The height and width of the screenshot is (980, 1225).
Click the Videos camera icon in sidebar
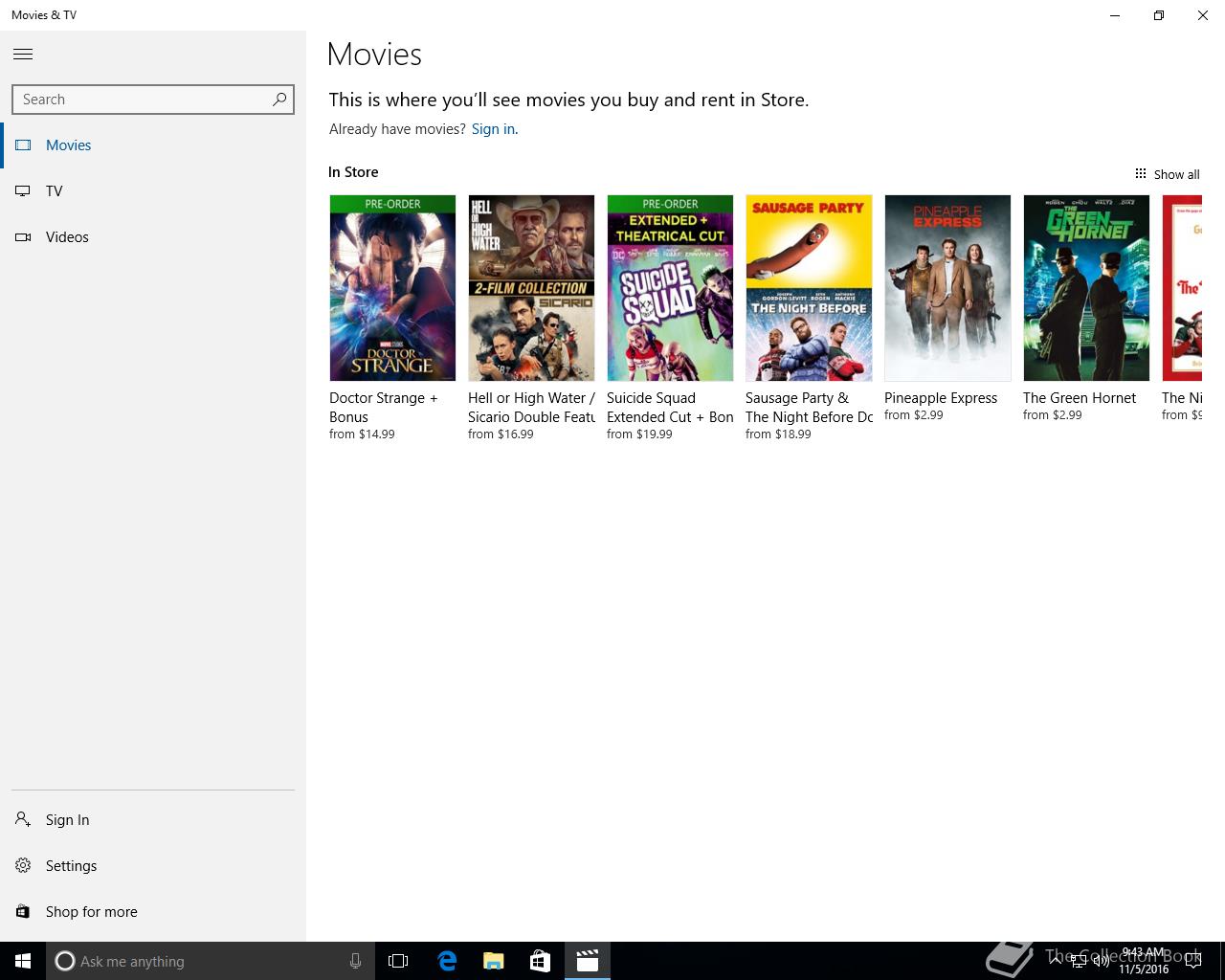coord(23,237)
